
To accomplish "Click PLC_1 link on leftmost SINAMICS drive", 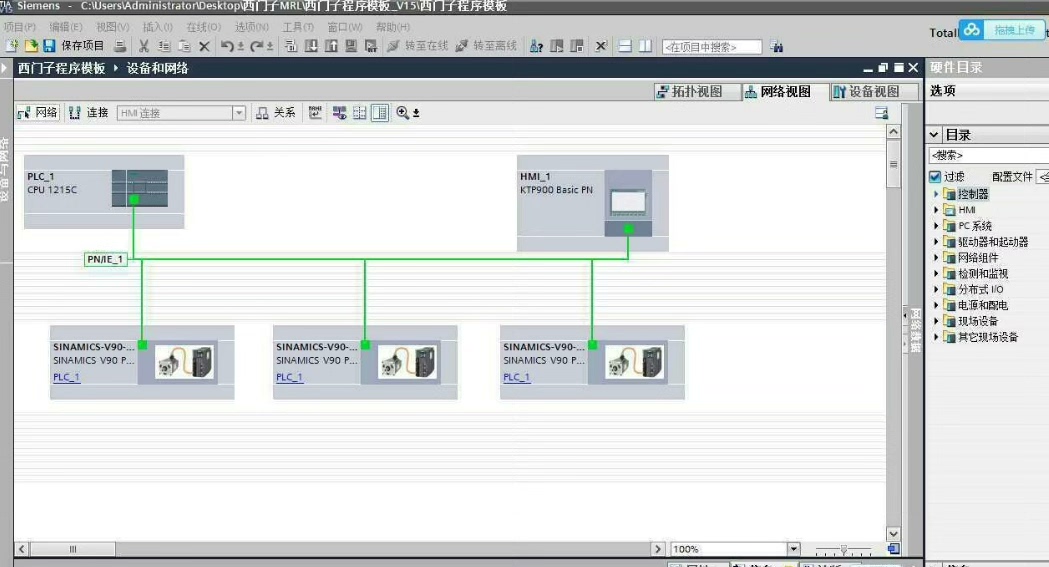I will [x=66, y=377].
